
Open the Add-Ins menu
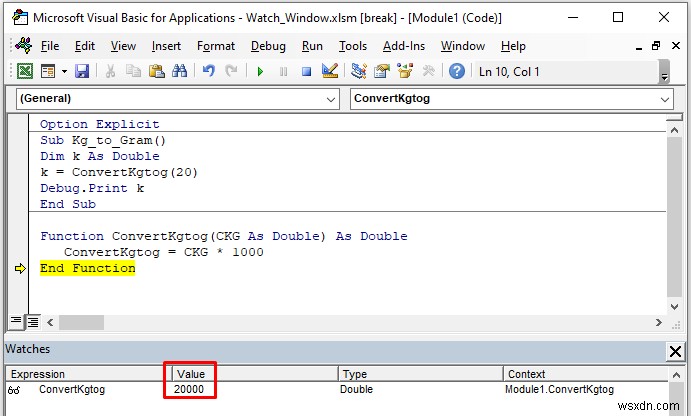[x=404, y=46]
